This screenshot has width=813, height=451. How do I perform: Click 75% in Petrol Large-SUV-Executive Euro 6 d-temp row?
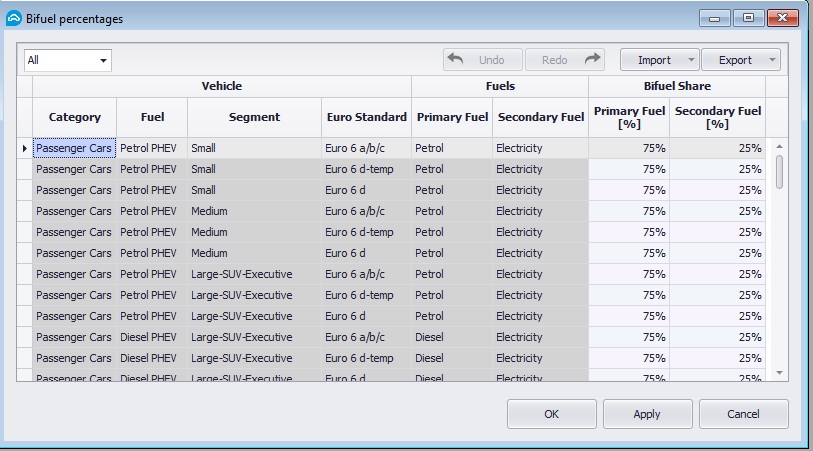[x=629, y=295]
